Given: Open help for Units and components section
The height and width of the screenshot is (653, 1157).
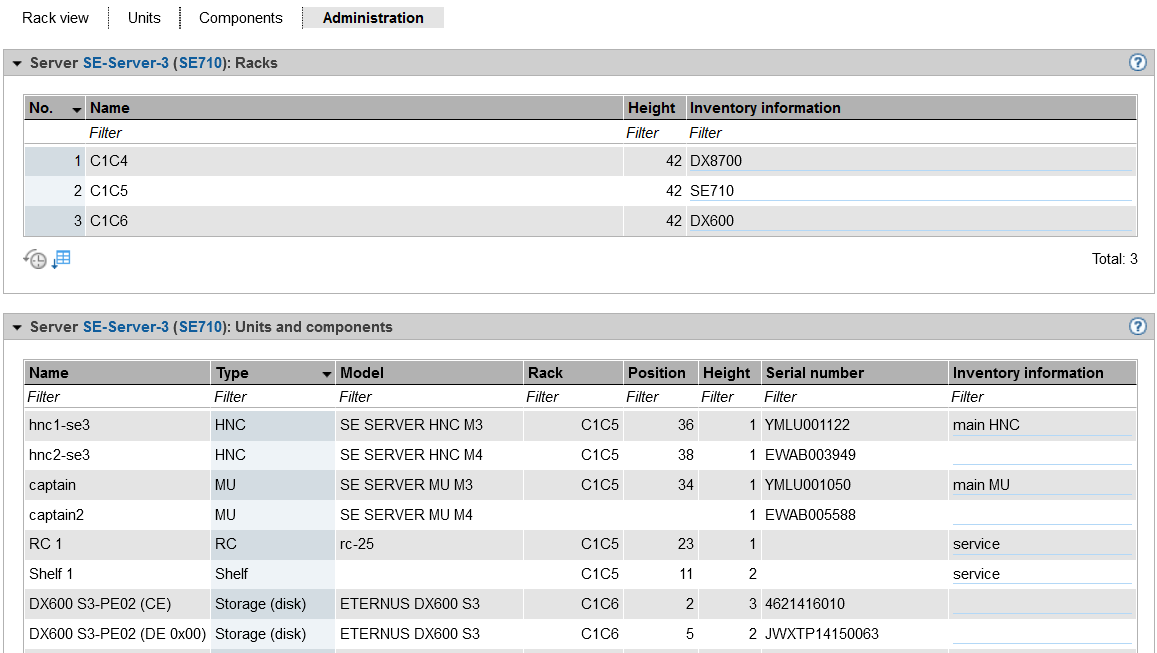Looking at the screenshot, I should pos(1137,326).
